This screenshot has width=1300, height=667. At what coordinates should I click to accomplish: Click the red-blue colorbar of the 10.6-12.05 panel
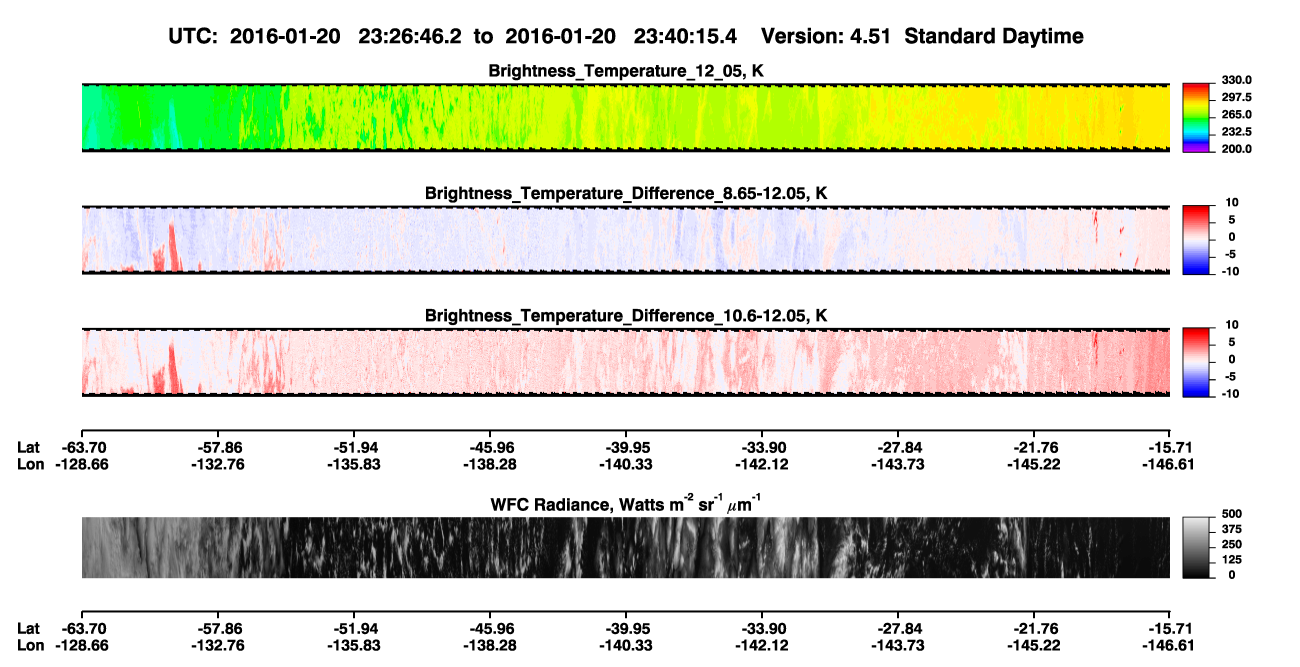click(x=1197, y=362)
